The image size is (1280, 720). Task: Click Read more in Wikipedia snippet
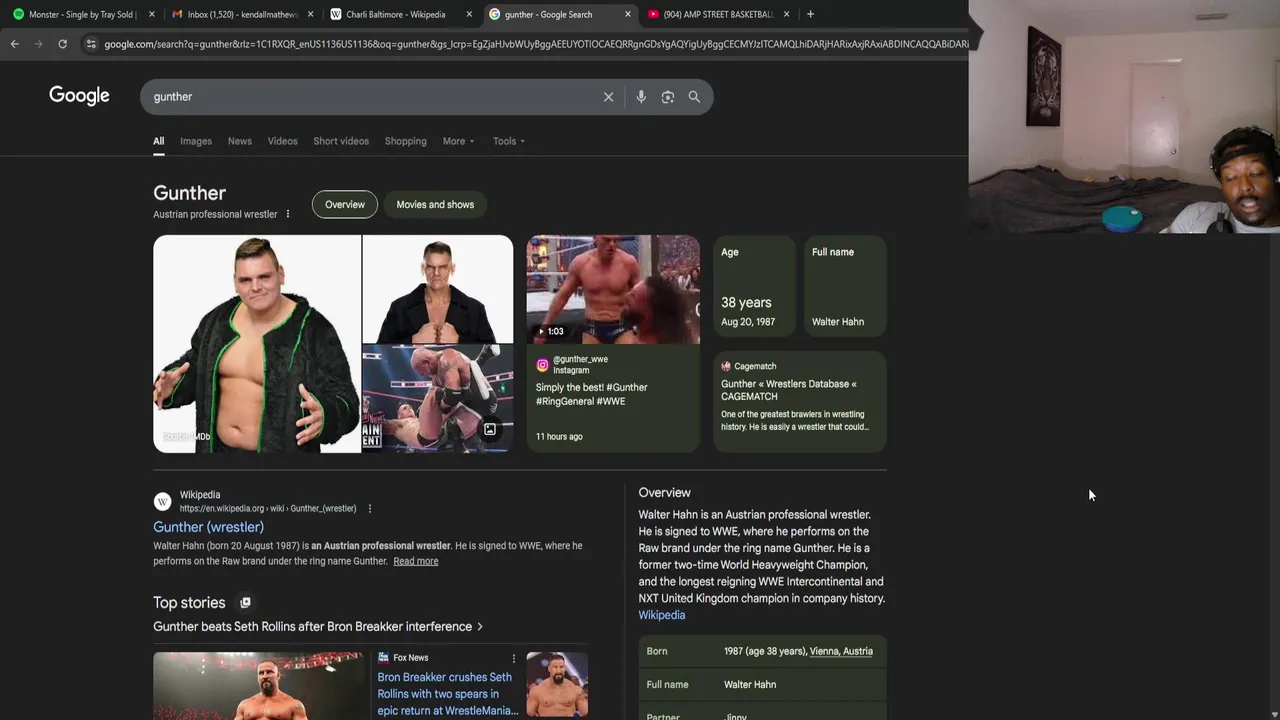click(x=416, y=561)
